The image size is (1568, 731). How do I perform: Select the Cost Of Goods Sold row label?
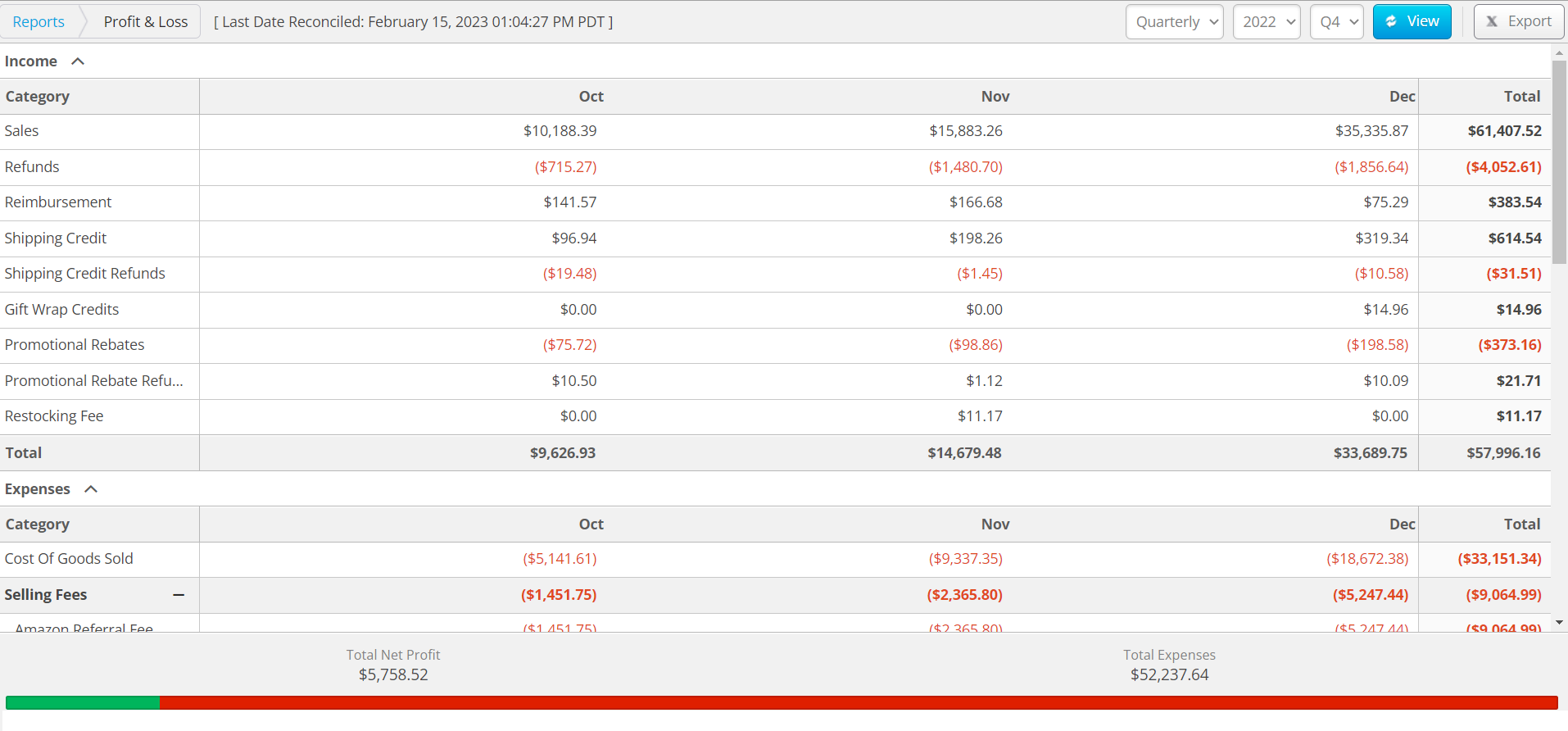pyautogui.click(x=69, y=559)
